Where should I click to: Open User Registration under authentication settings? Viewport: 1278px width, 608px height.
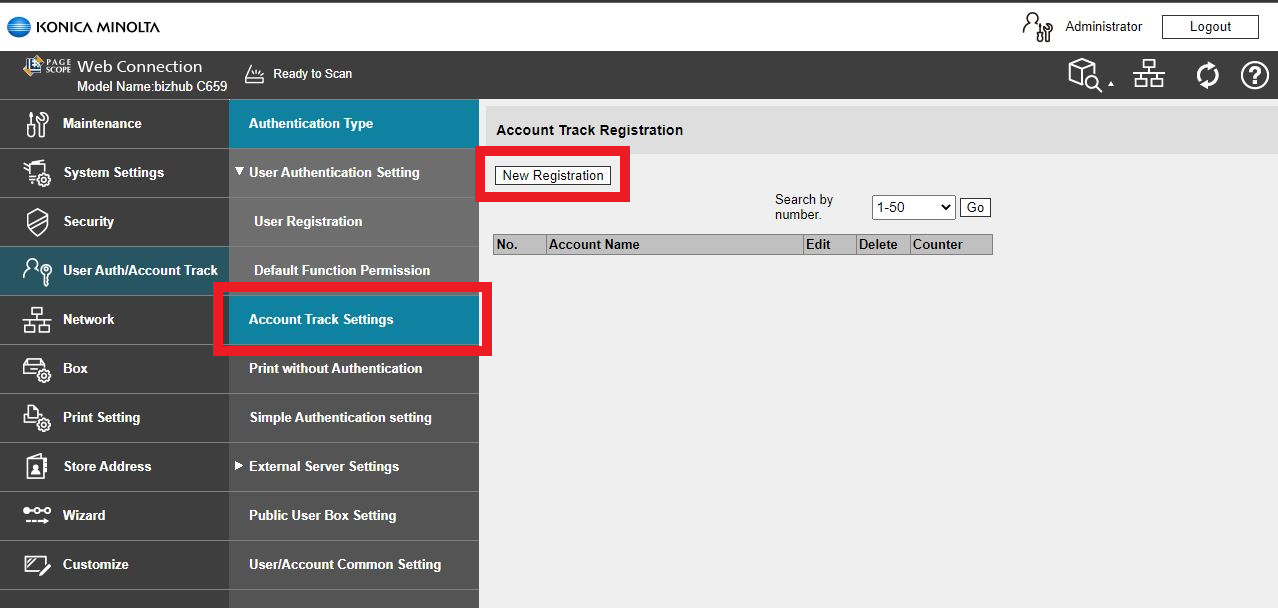(x=308, y=222)
